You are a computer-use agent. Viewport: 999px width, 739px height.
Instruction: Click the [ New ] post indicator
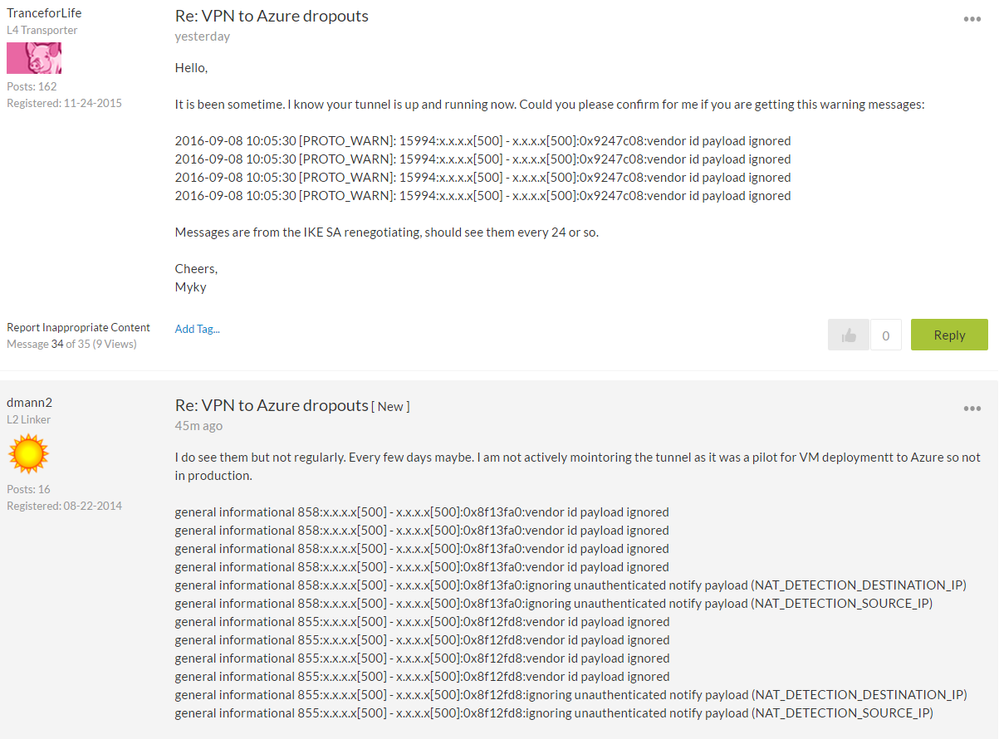pos(391,406)
